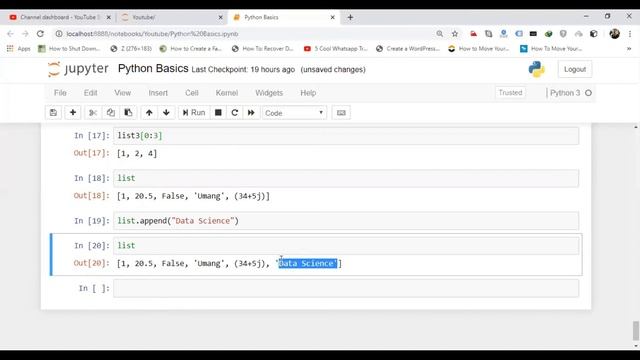Copy selected cells using the toolbar icon

click(111, 113)
